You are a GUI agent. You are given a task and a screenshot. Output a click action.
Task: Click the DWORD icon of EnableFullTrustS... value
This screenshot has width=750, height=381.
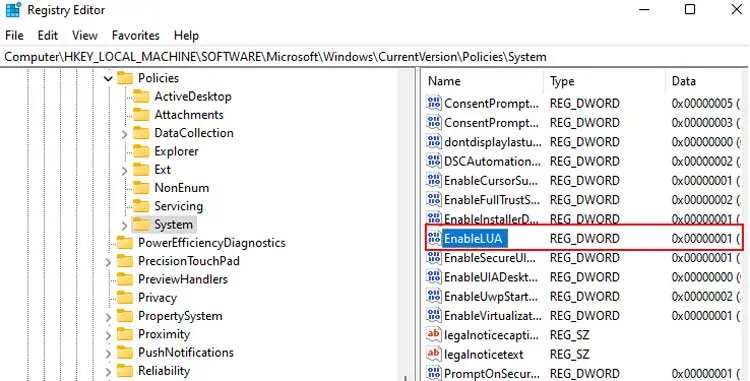point(434,199)
